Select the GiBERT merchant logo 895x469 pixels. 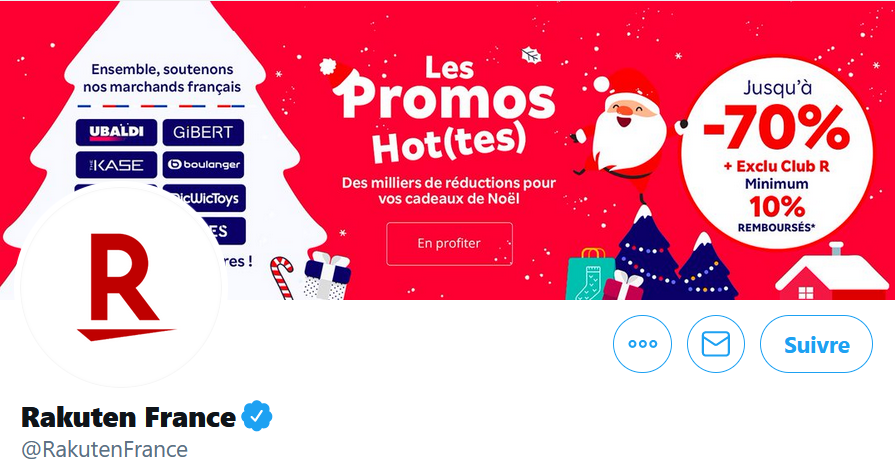[203, 132]
